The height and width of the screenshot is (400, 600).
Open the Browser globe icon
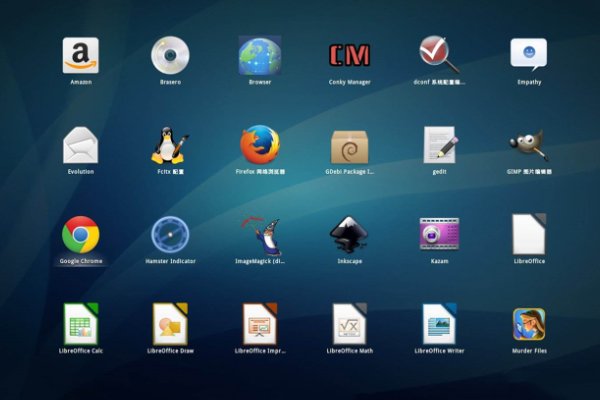point(259,55)
